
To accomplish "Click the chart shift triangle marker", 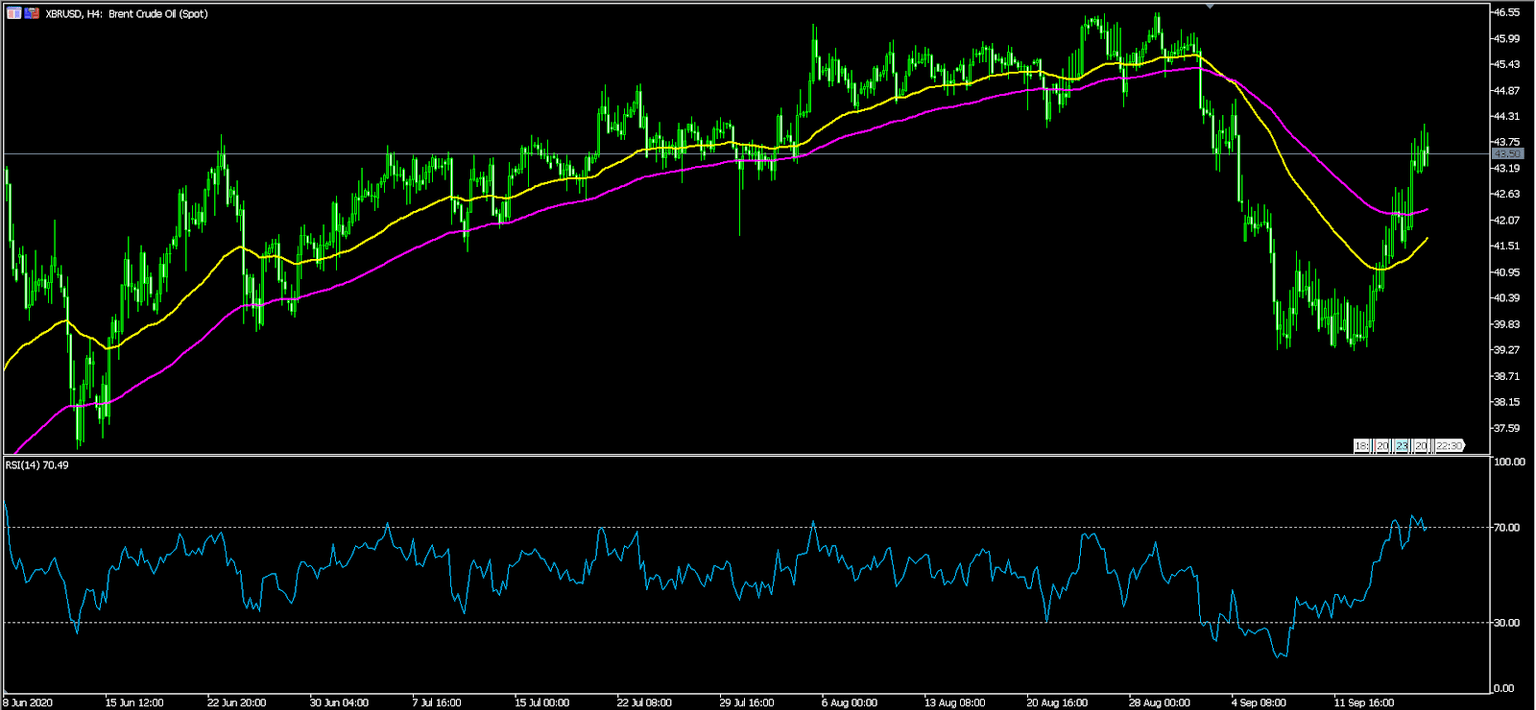I will [x=1211, y=6].
